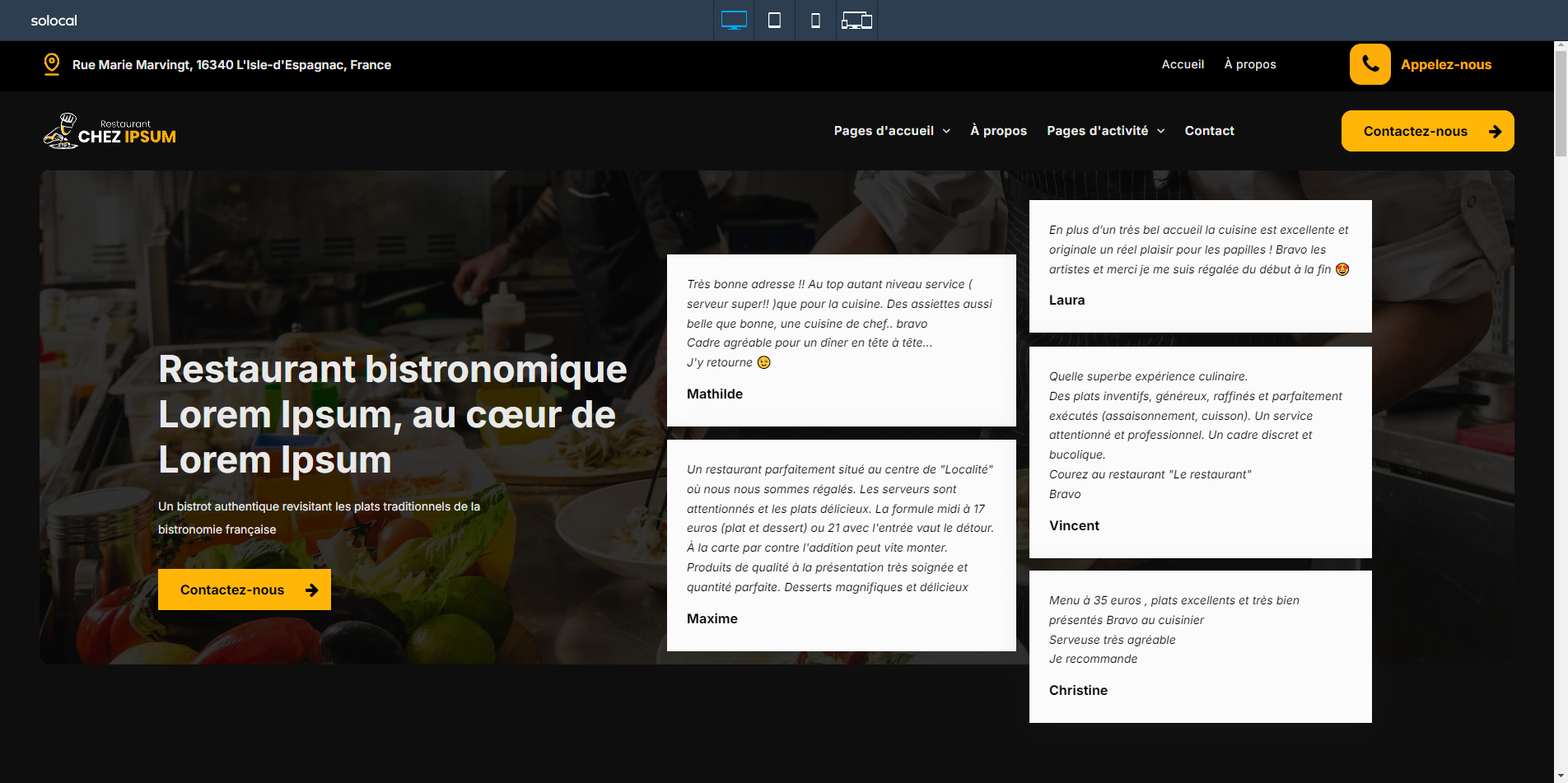Expand the Pages d'accueil dropdown
The width and height of the screenshot is (1568, 783).
(x=892, y=131)
